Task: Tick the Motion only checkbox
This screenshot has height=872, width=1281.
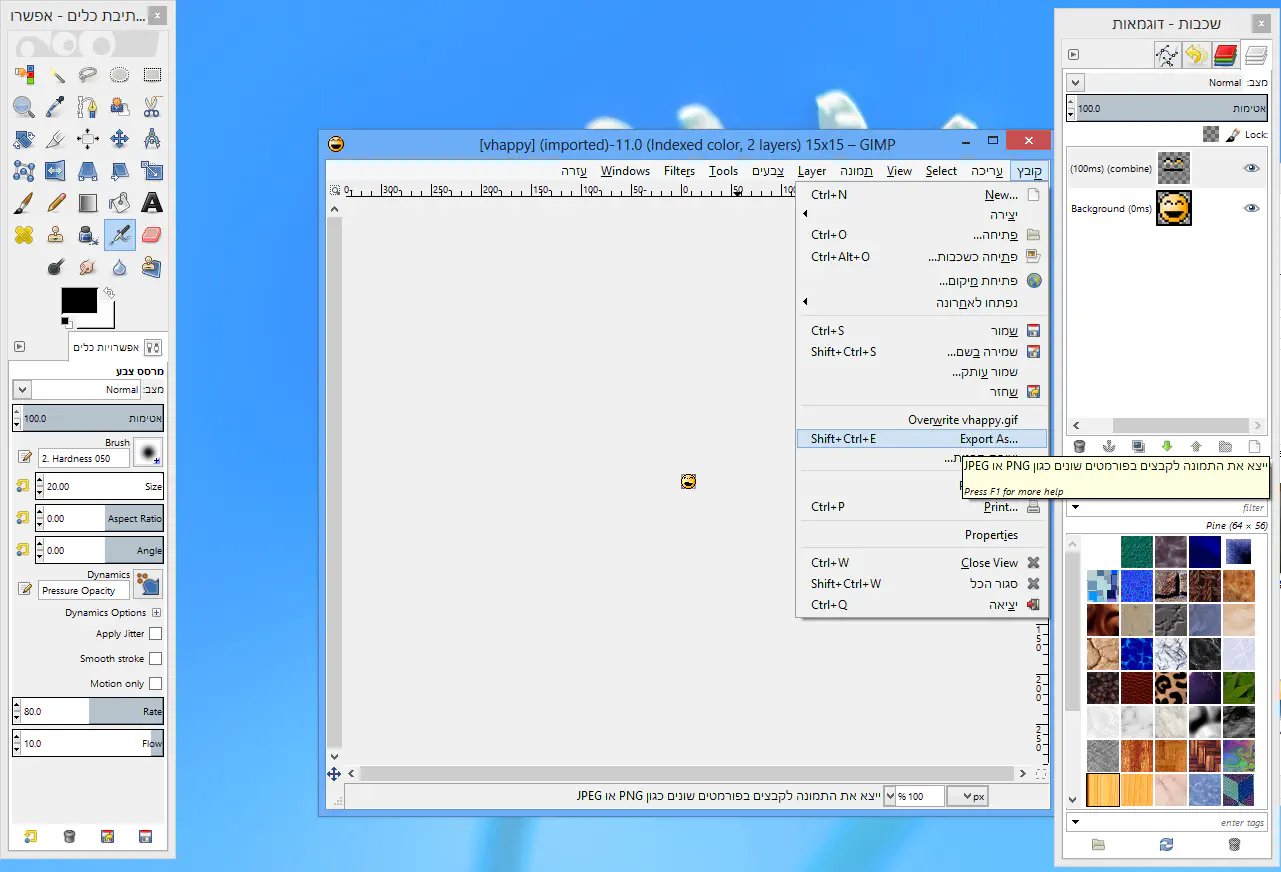Action: tap(155, 684)
